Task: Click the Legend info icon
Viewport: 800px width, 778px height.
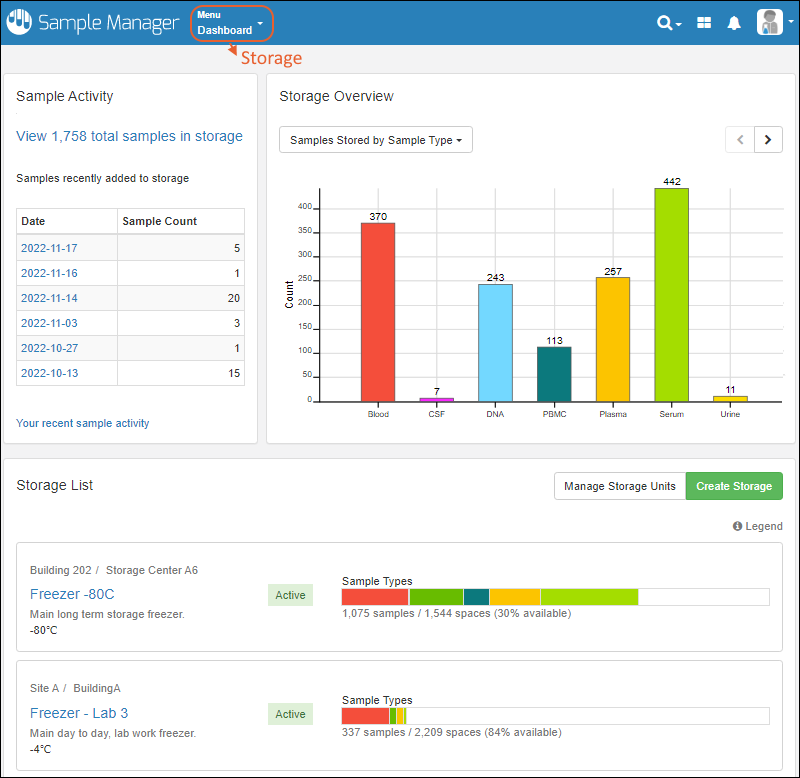Action: click(737, 526)
